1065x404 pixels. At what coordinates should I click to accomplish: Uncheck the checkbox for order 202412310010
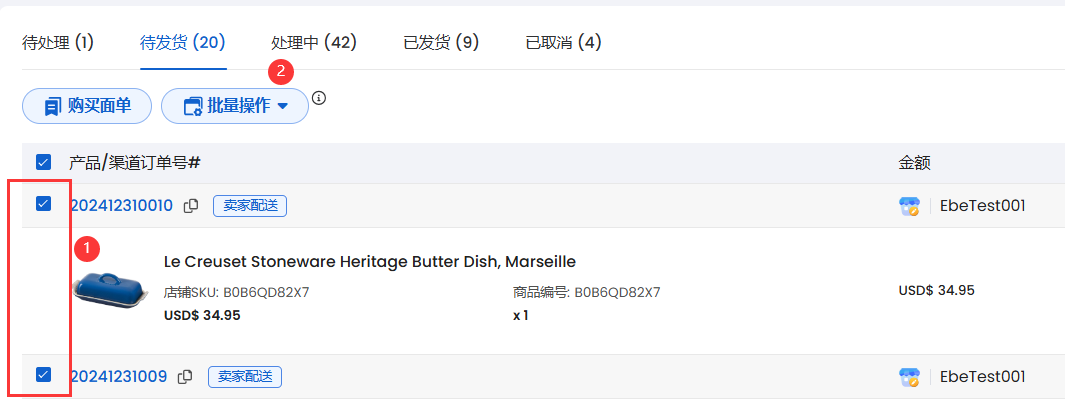[x=43, y=203]
